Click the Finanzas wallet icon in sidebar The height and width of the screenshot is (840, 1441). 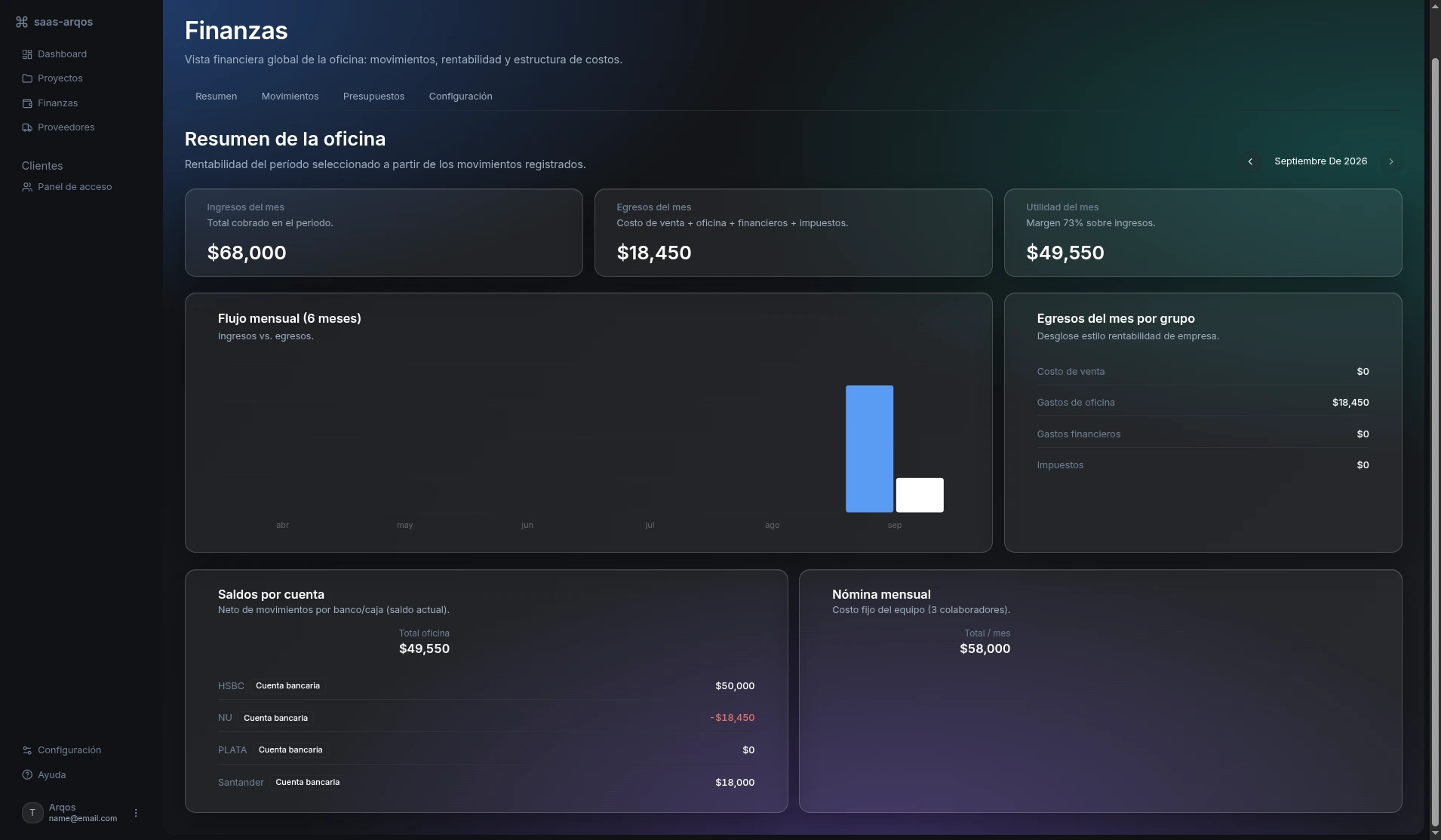point(27,103)
